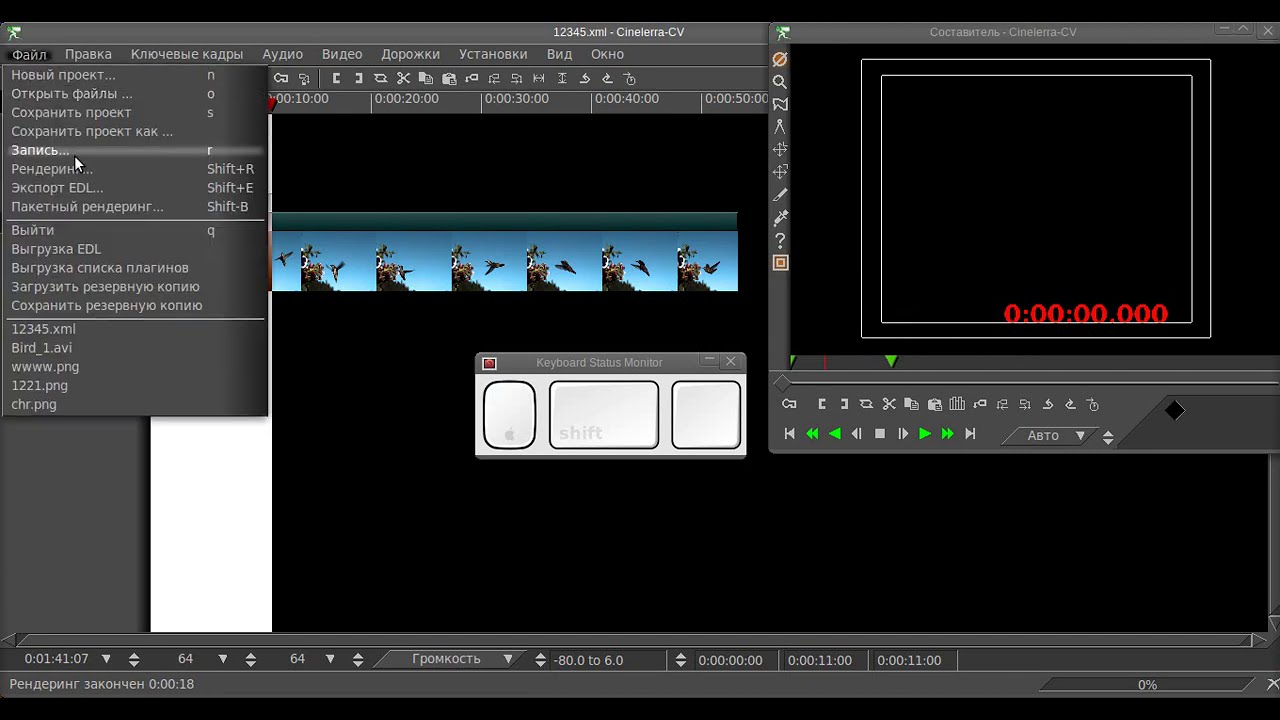Screen dimensions: 1280x720
Task: Open the first 64 zoom dropdown
Action: coord(222,660)
